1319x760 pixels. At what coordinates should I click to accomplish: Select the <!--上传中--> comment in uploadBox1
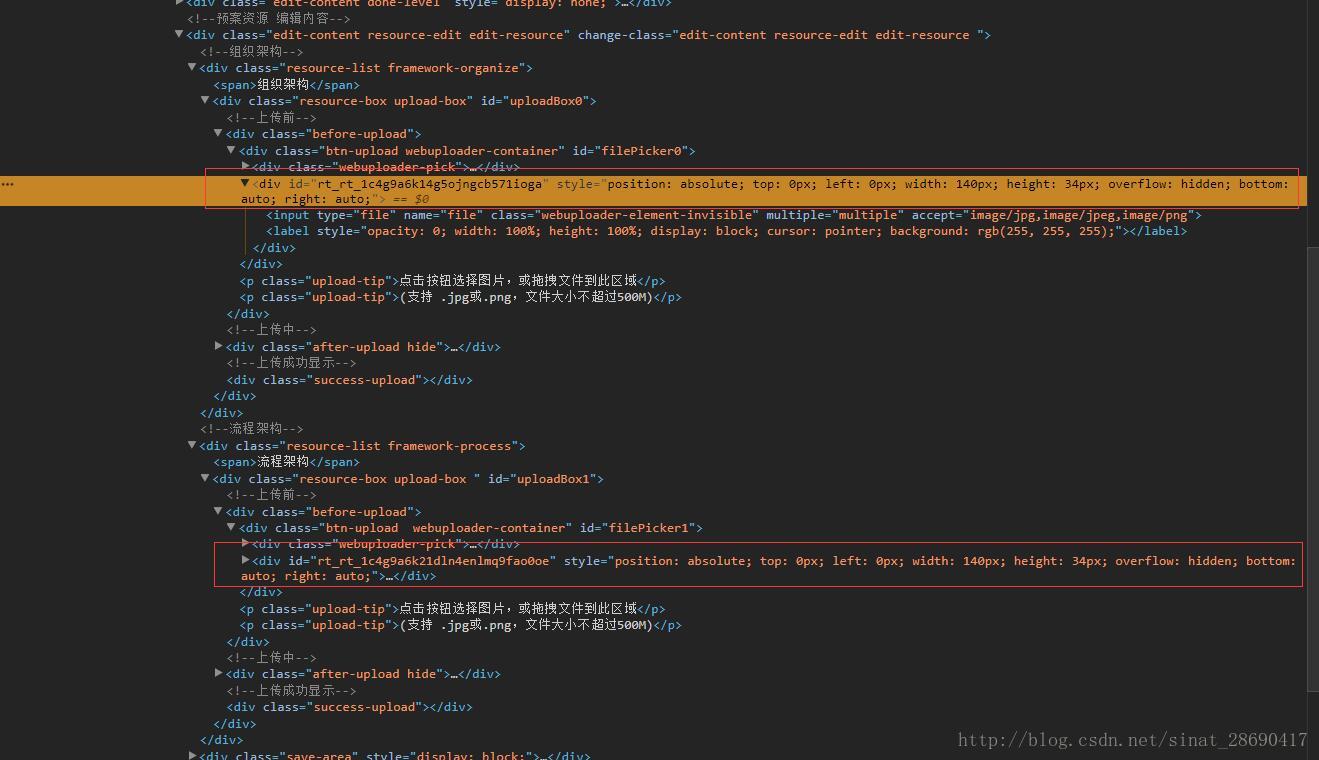(x=271, y=658)
